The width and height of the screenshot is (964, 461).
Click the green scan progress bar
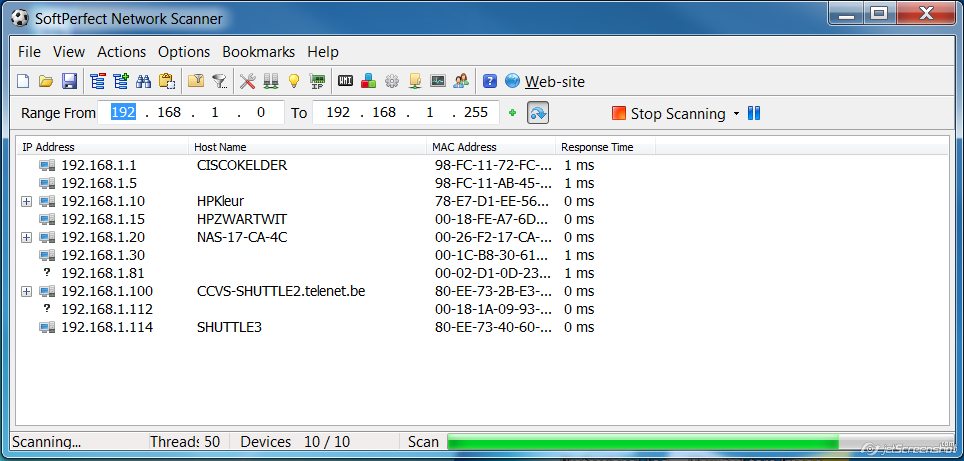(642, 442)
